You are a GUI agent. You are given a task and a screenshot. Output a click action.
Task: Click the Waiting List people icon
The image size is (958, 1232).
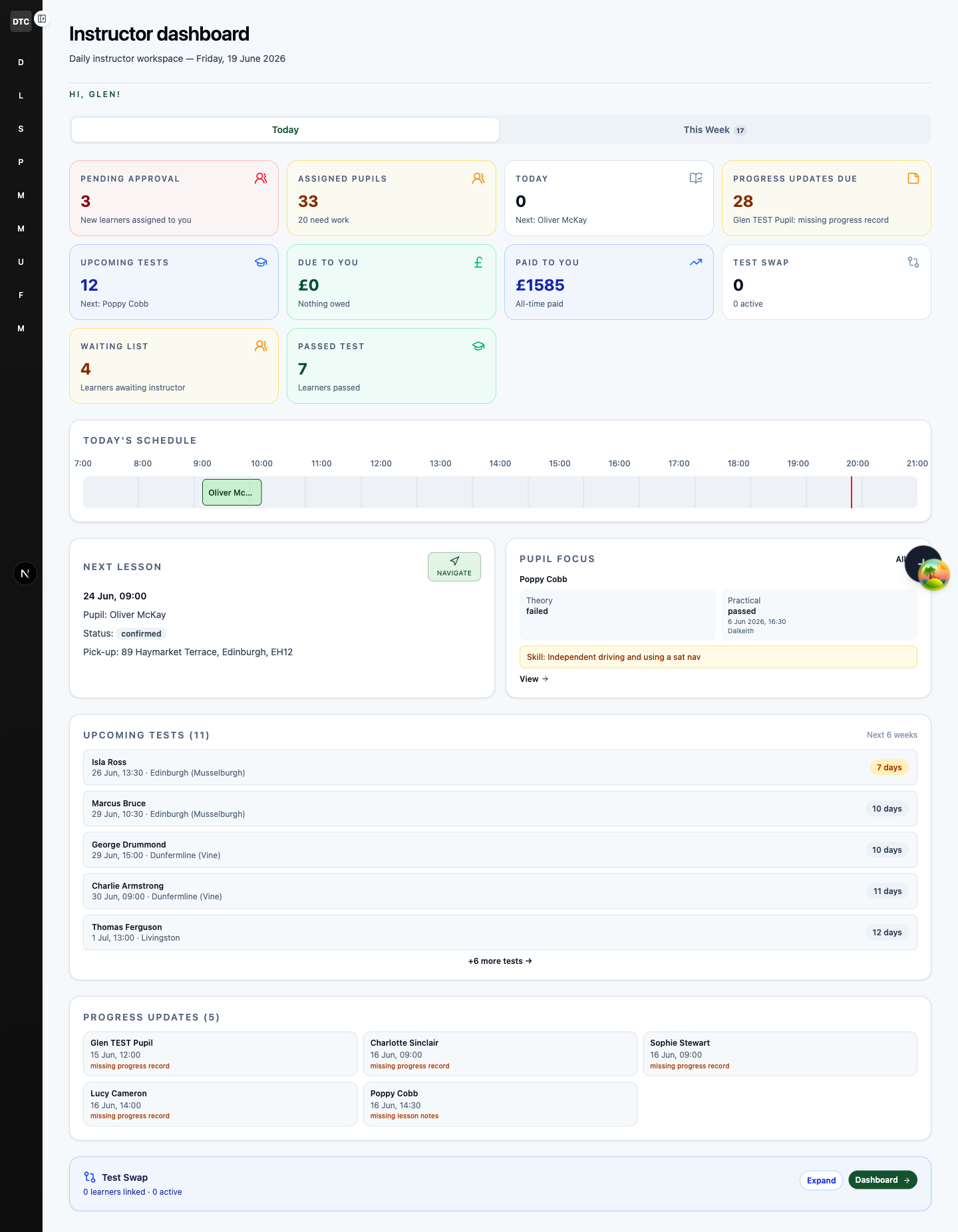click(261, 346)
